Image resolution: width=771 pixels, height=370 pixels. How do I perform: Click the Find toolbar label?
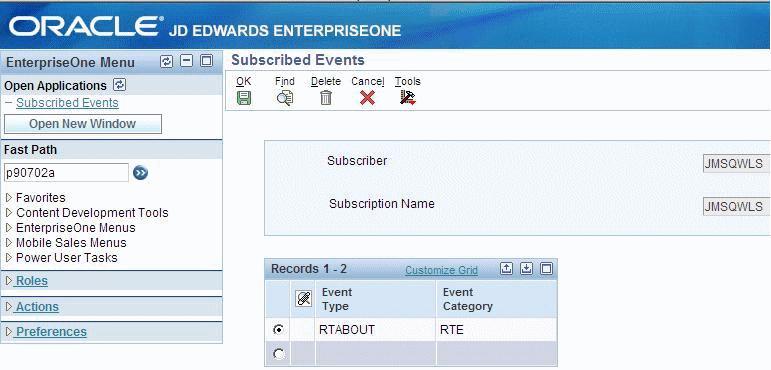(x=285, y=81)
